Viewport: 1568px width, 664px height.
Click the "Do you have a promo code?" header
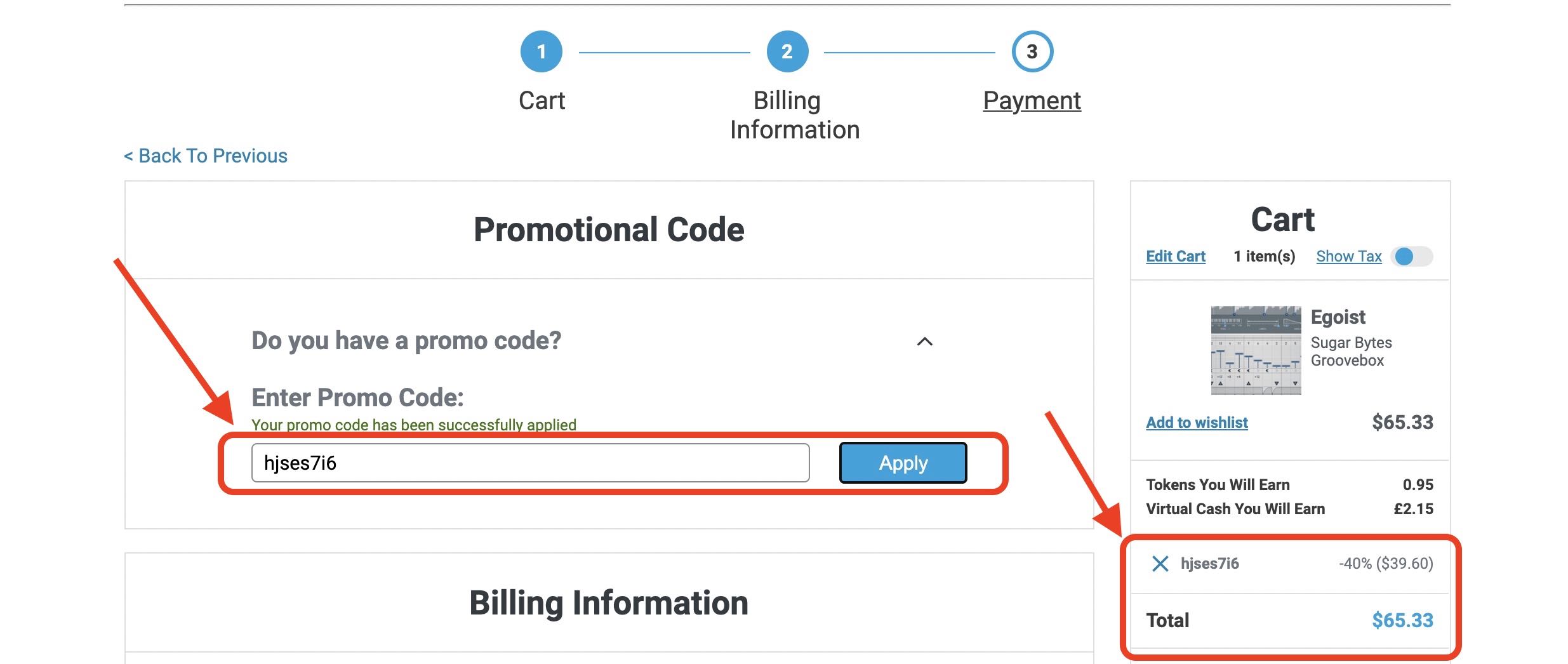pyautogui.click(x=406, y=341)
